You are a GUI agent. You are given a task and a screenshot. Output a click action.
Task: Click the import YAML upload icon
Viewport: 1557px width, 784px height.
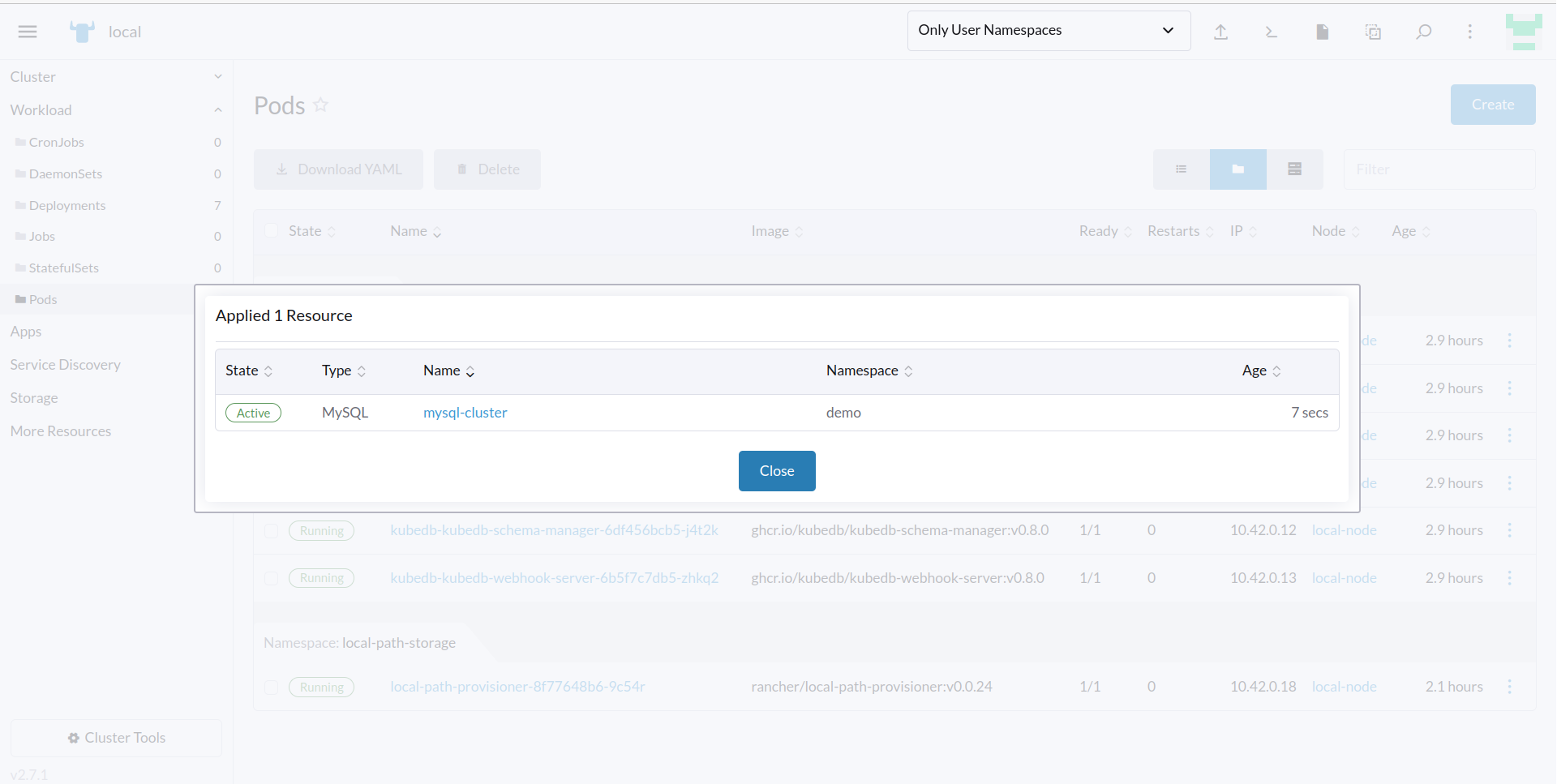[x=1220, y=32]
